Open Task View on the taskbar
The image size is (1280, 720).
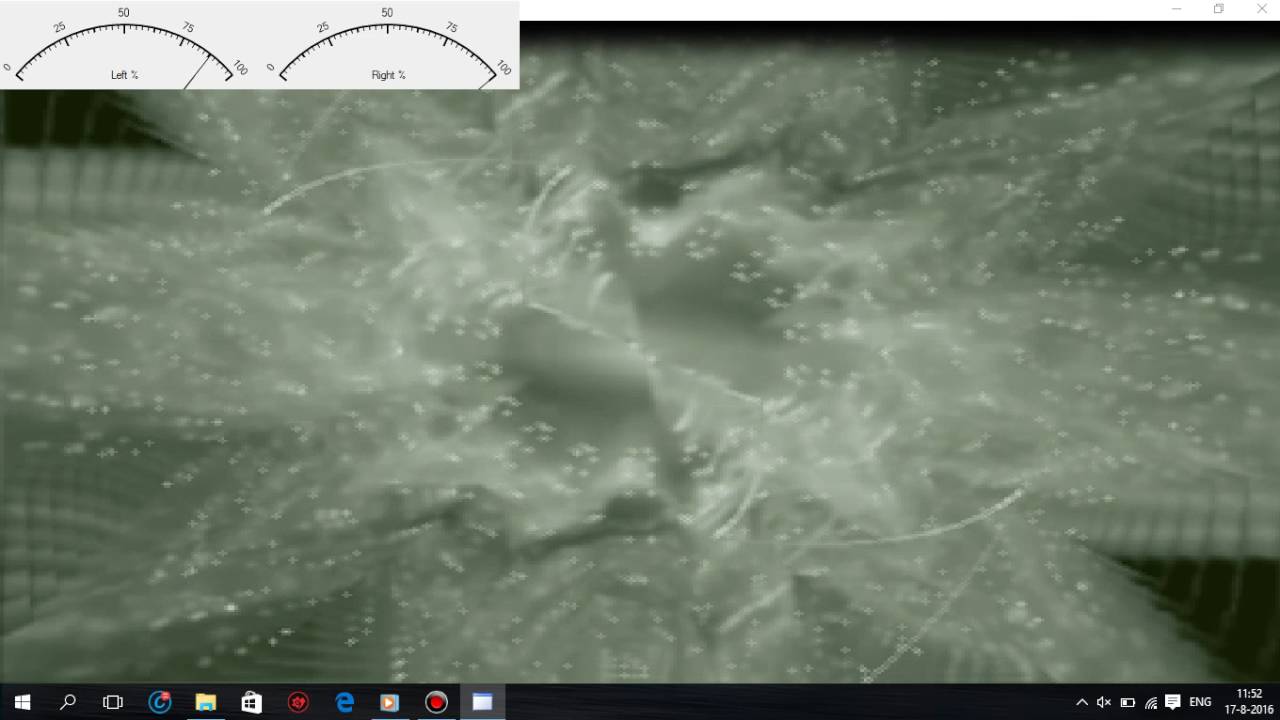pyautogui.click(x=113, y=702)
